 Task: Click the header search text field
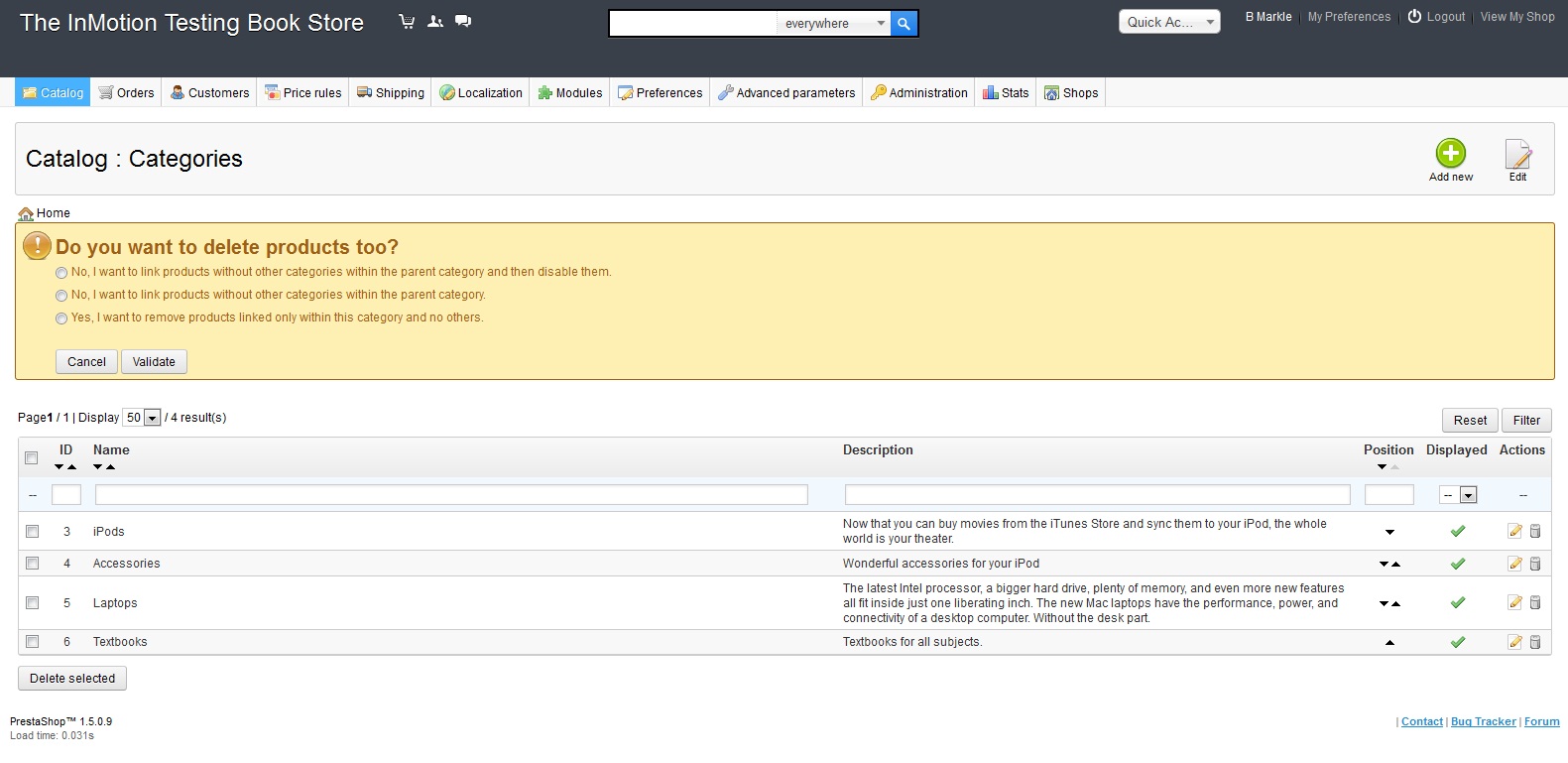[x=693, y=24]
